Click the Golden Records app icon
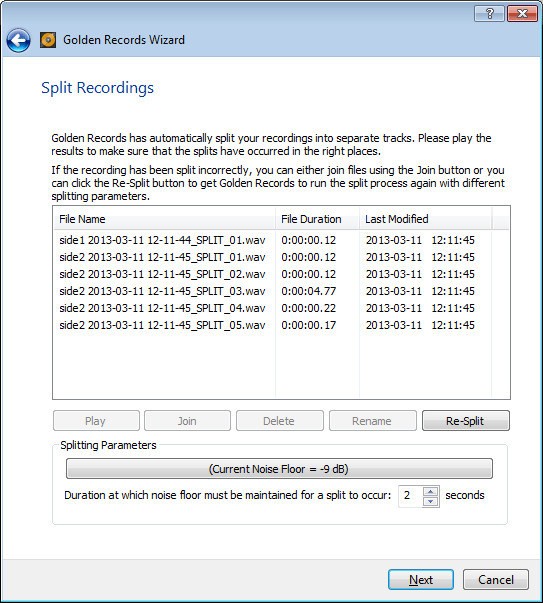 click(48, 40)
